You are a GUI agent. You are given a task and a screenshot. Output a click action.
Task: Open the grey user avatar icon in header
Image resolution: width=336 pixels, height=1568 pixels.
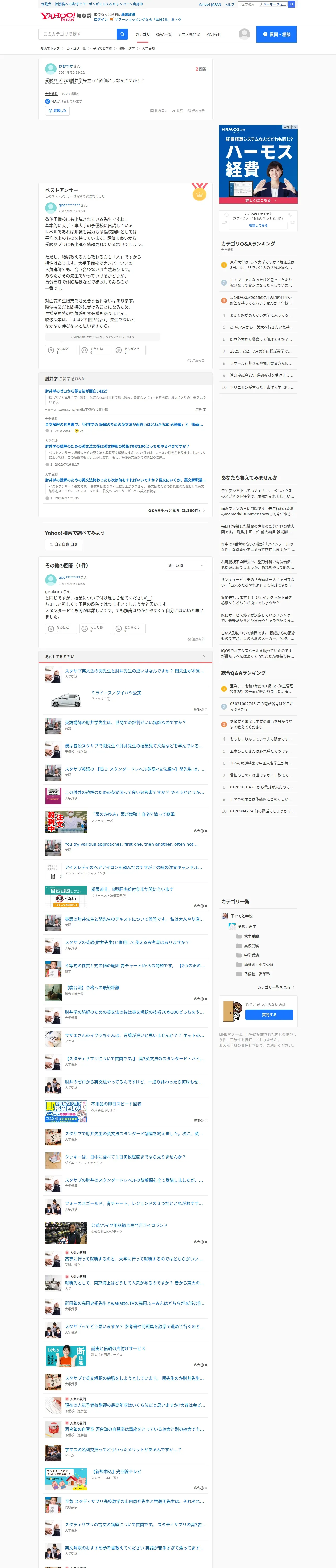[x=244, y=34]
